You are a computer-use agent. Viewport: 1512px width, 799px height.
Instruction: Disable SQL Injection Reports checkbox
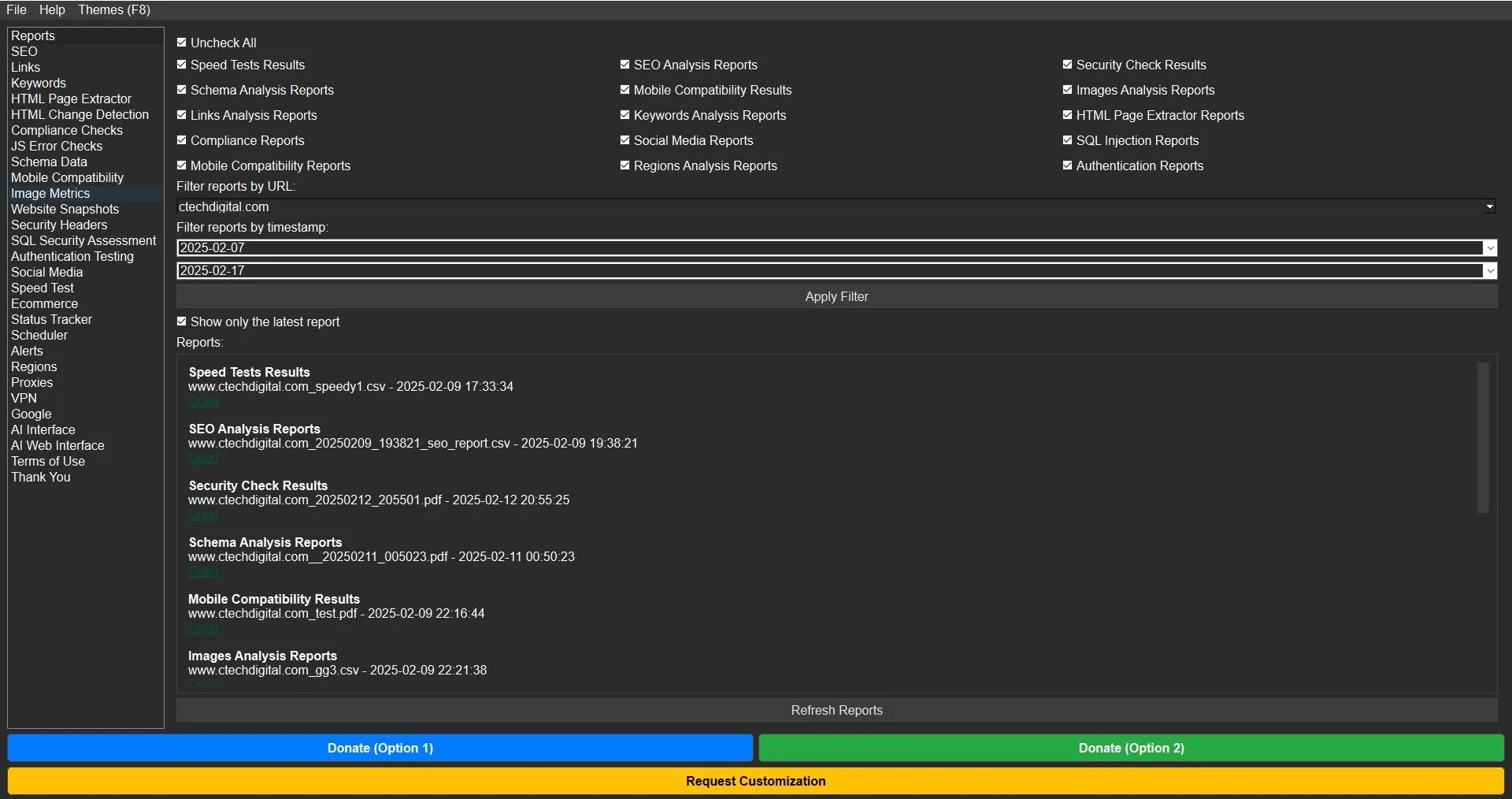[1068, 140]
